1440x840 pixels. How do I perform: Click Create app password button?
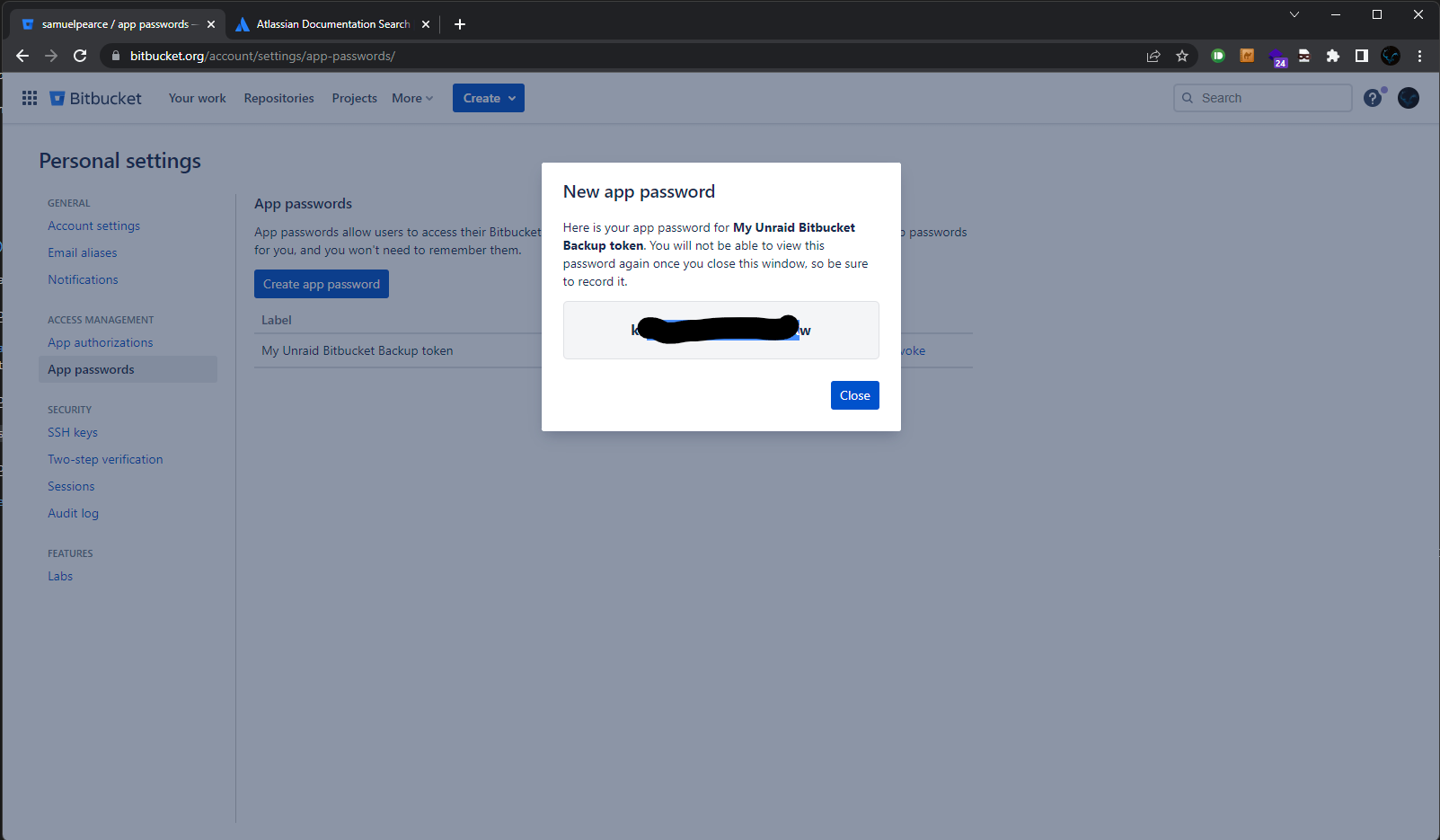(322, 284)
